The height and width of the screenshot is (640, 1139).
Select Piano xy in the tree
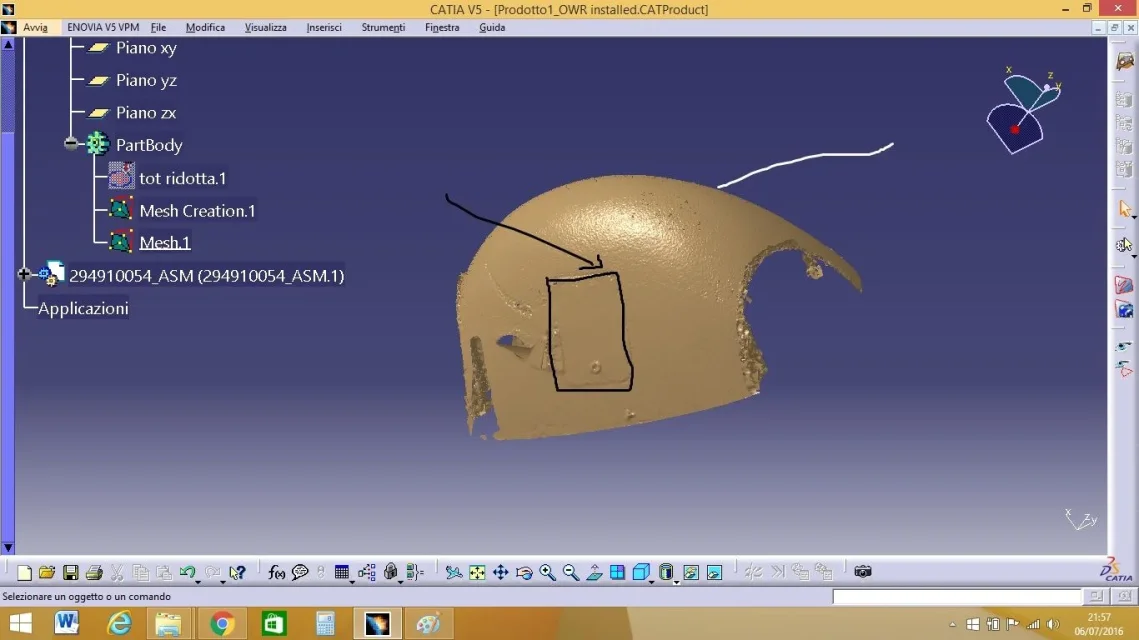click(146, 48)
